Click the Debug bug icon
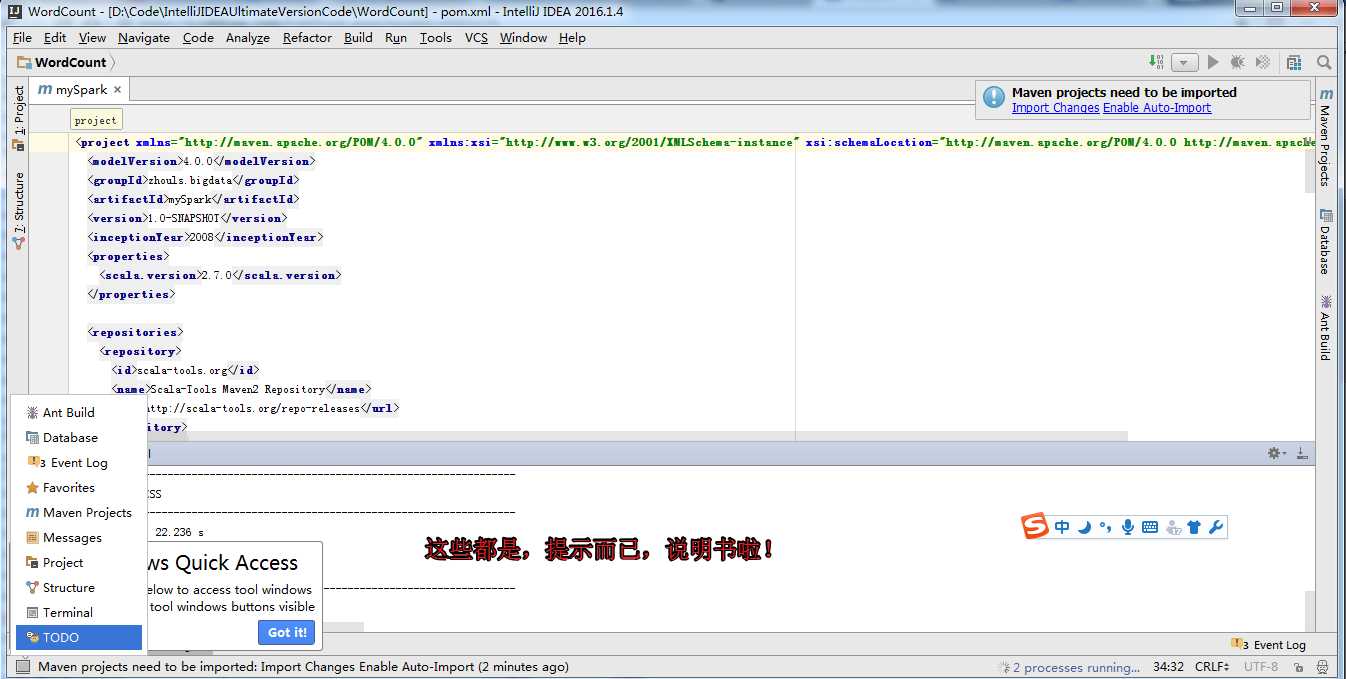Screen dimensions: 1346x679 [x=1237, y=62]
